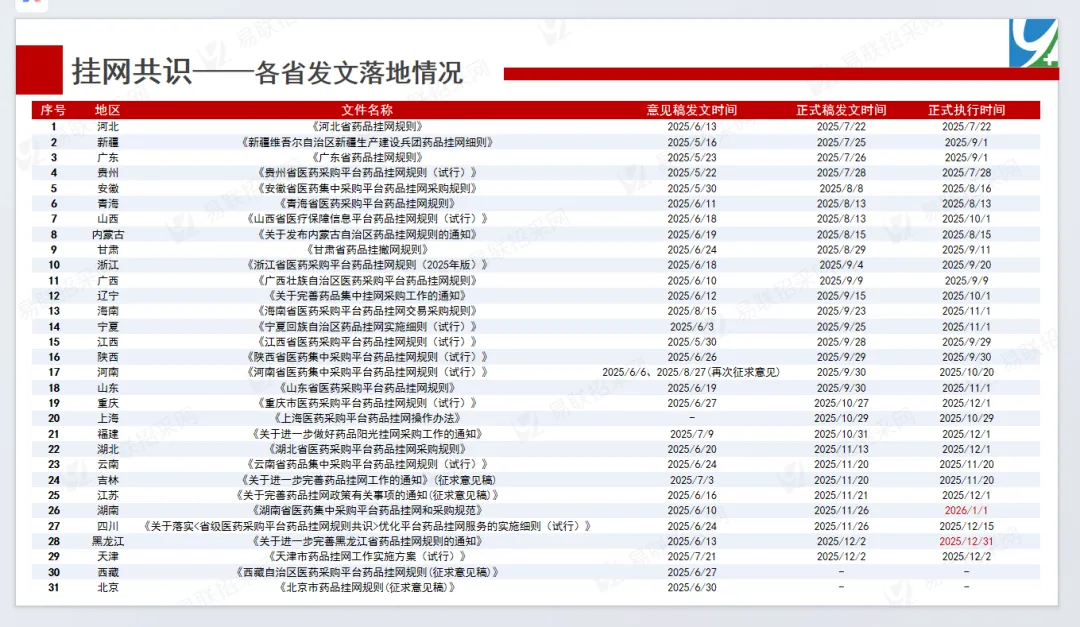This screenshot has width=1080, height=627.
Task: Click 《海南省医药采购平台药品挂网交易采购规则》
Action: click(367, 311)
